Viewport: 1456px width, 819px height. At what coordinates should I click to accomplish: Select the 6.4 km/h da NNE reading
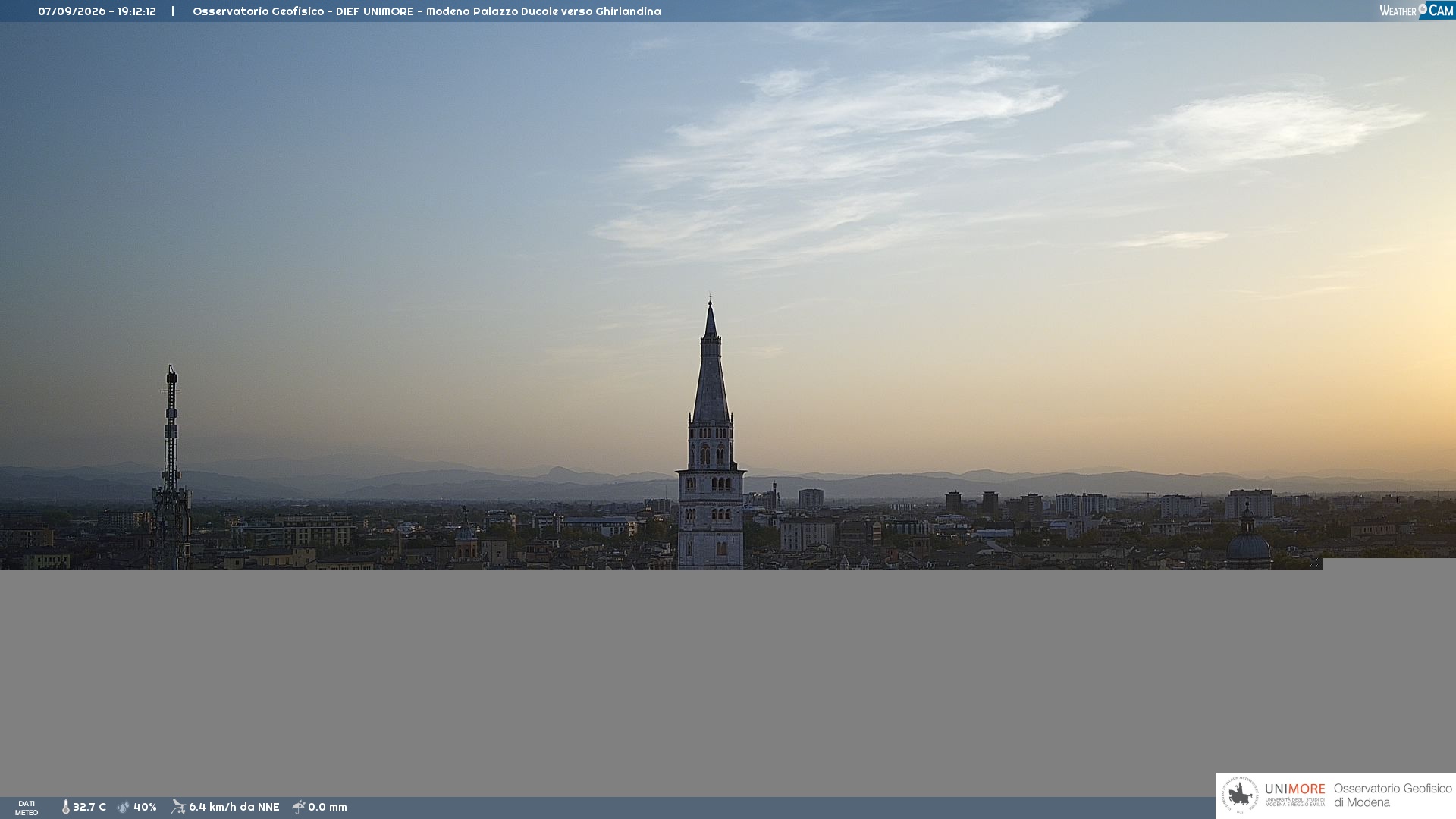tap(234, 807)
